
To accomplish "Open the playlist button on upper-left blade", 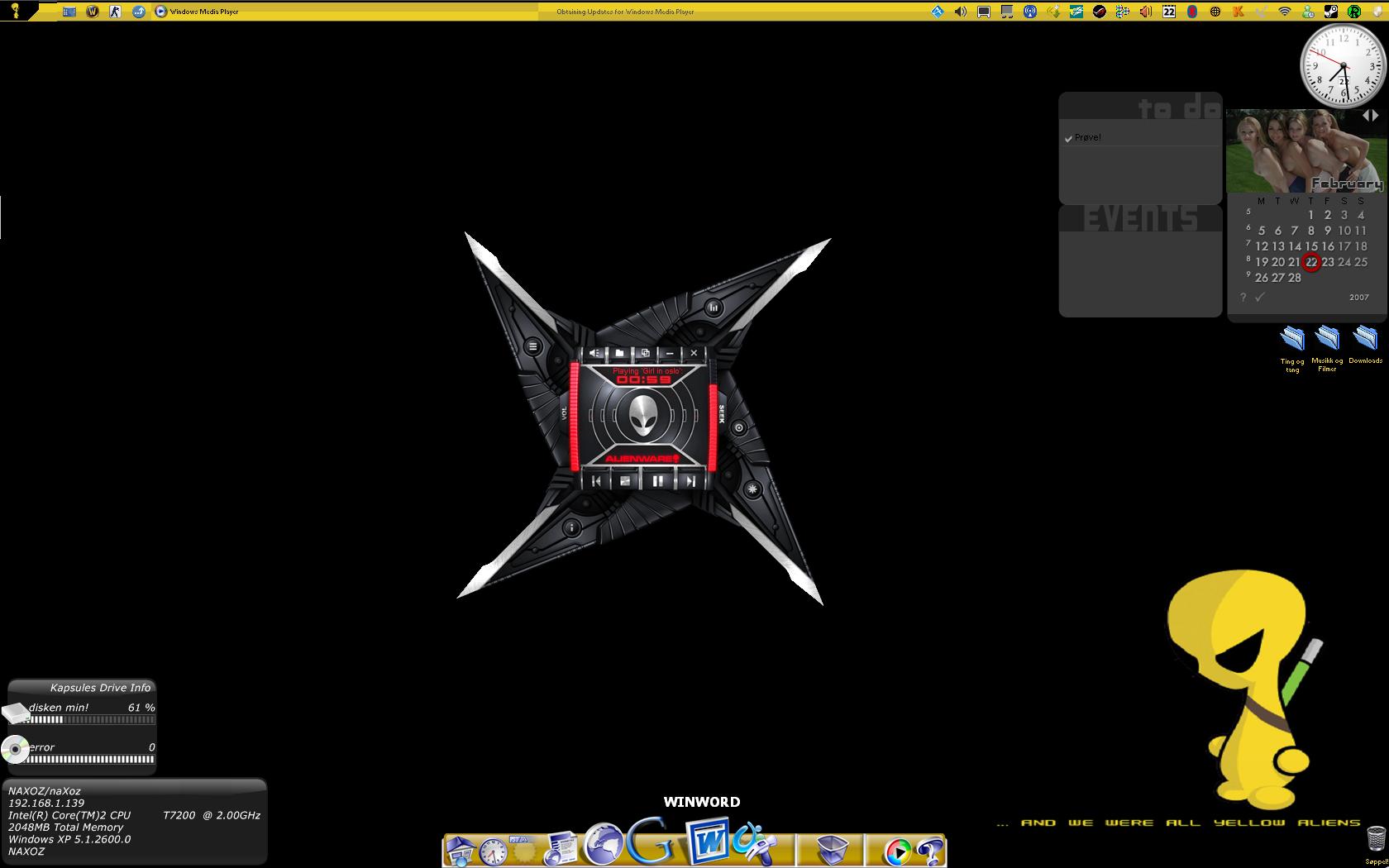I will 533,347.
